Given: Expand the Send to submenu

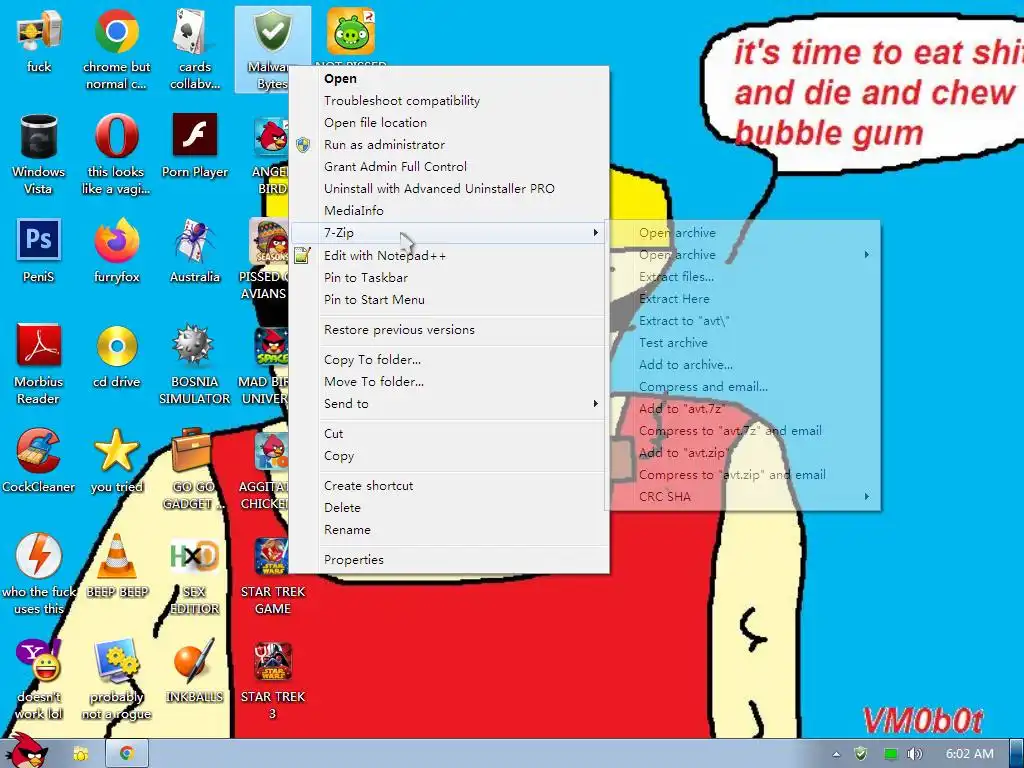Looking at the screenshot, I should click(x=449, y=404).
